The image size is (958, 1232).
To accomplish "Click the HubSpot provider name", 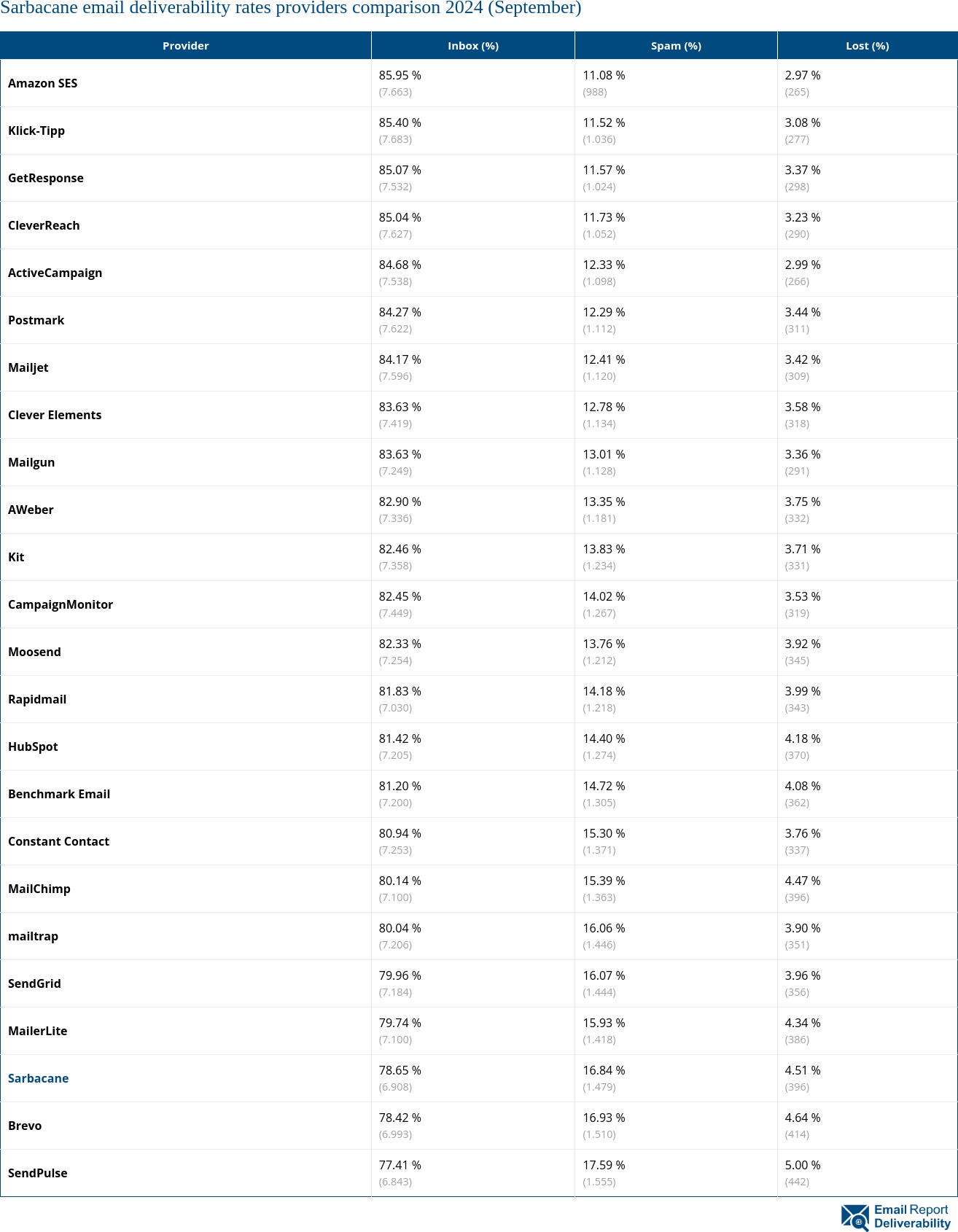I will 33,746.
